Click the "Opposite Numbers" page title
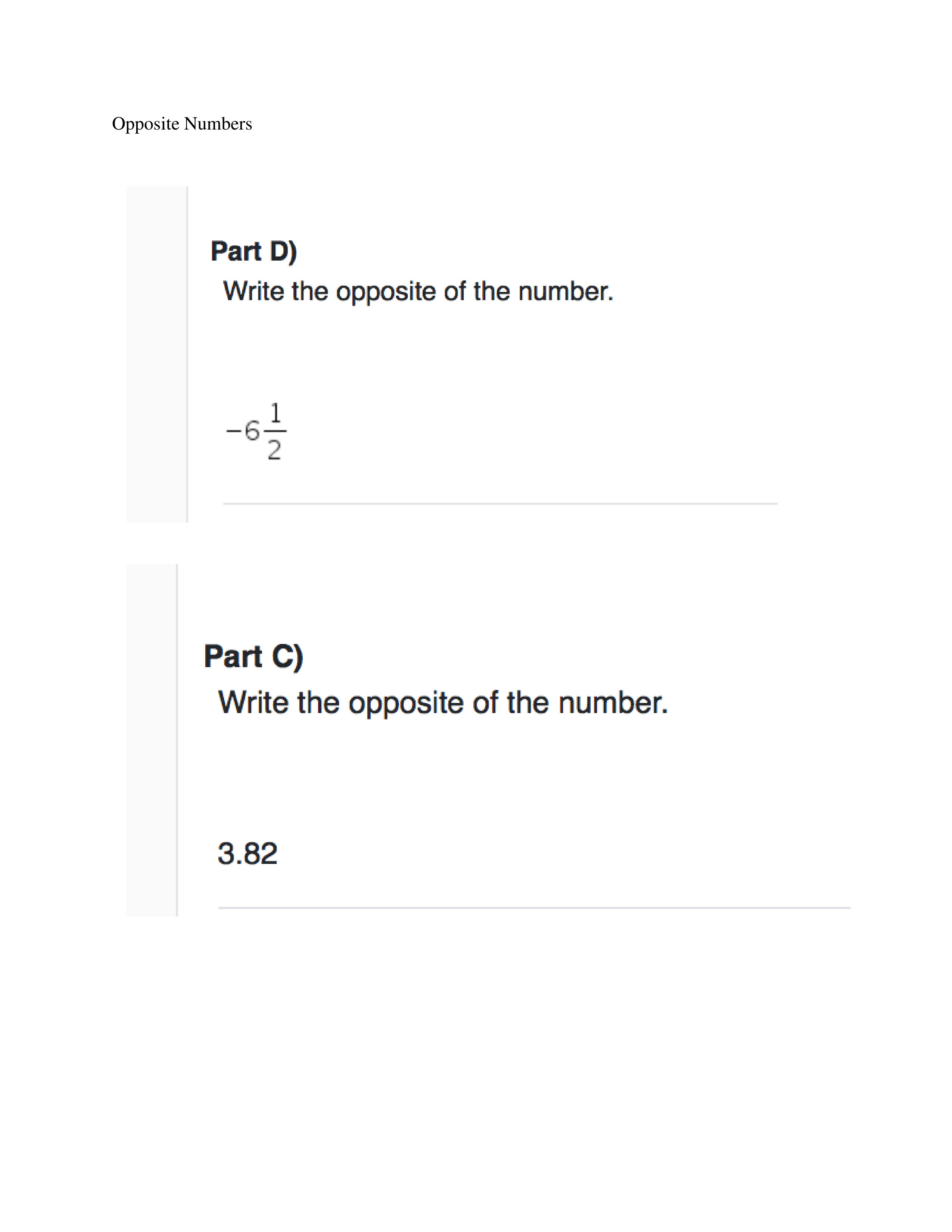 tap(181, 124)
